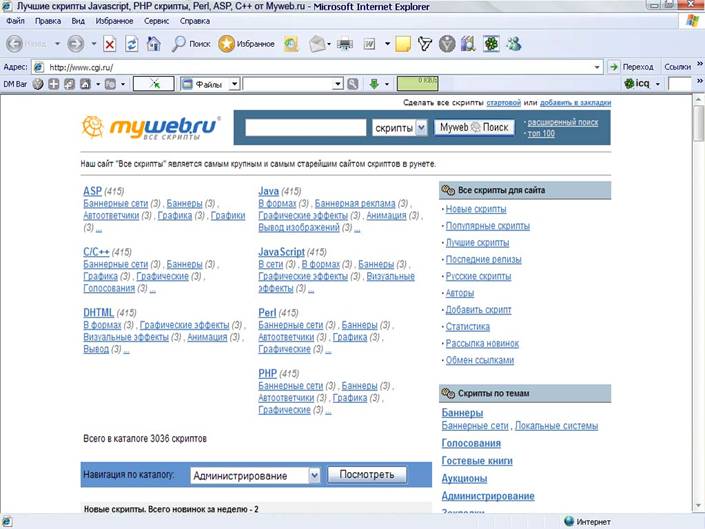Click the green download arrow icon
This screenshot has width=705, height=529.
(374, 84)
